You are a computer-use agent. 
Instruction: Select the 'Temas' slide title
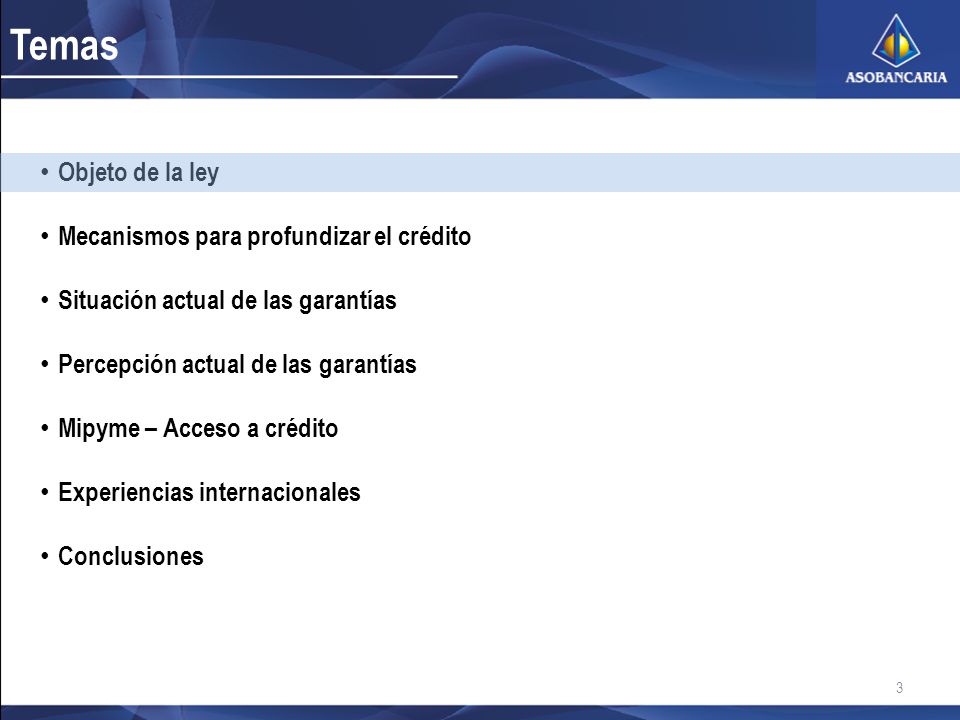(x=64, y=45)
